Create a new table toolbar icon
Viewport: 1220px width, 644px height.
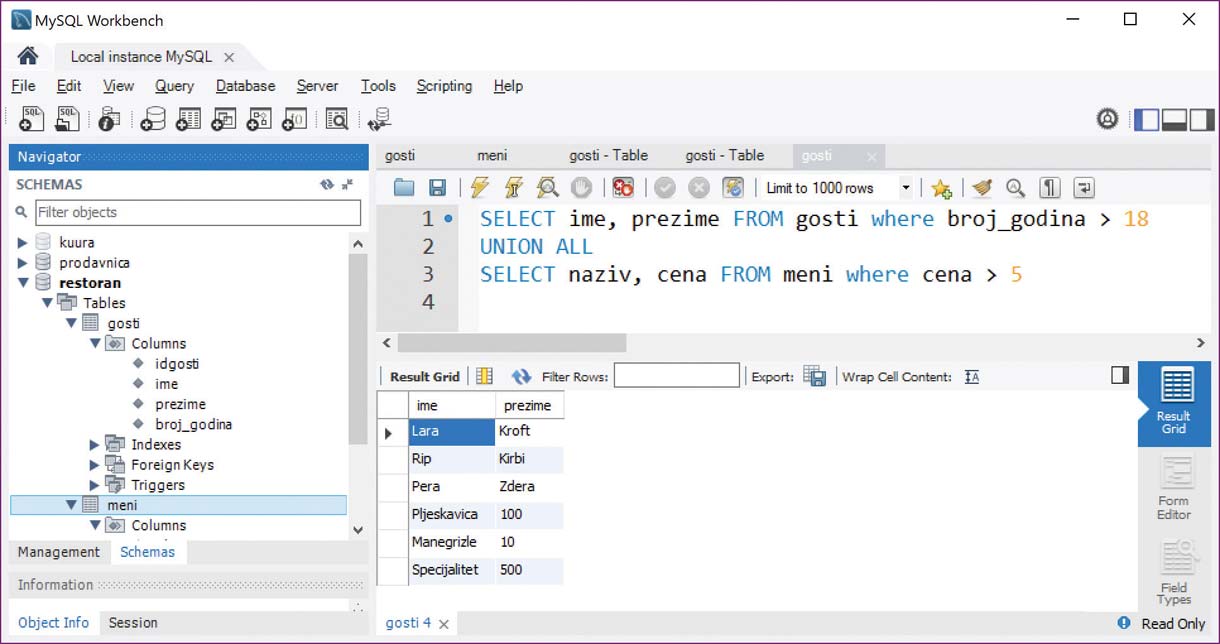(188, 119)
